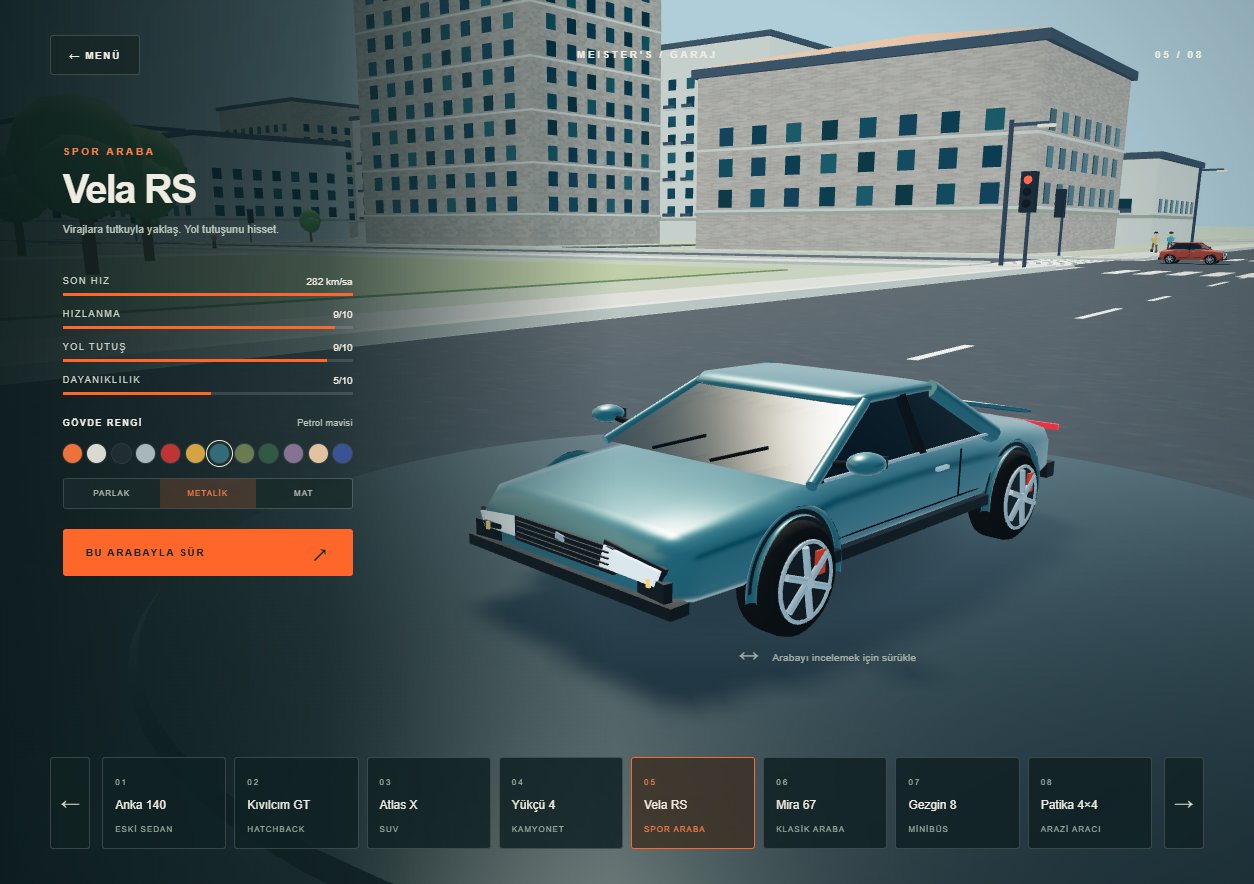This screenshot has height=884, width=1254.
Task: Click the MEISTER'S / GARAJ header text
Action: (646, 55)
